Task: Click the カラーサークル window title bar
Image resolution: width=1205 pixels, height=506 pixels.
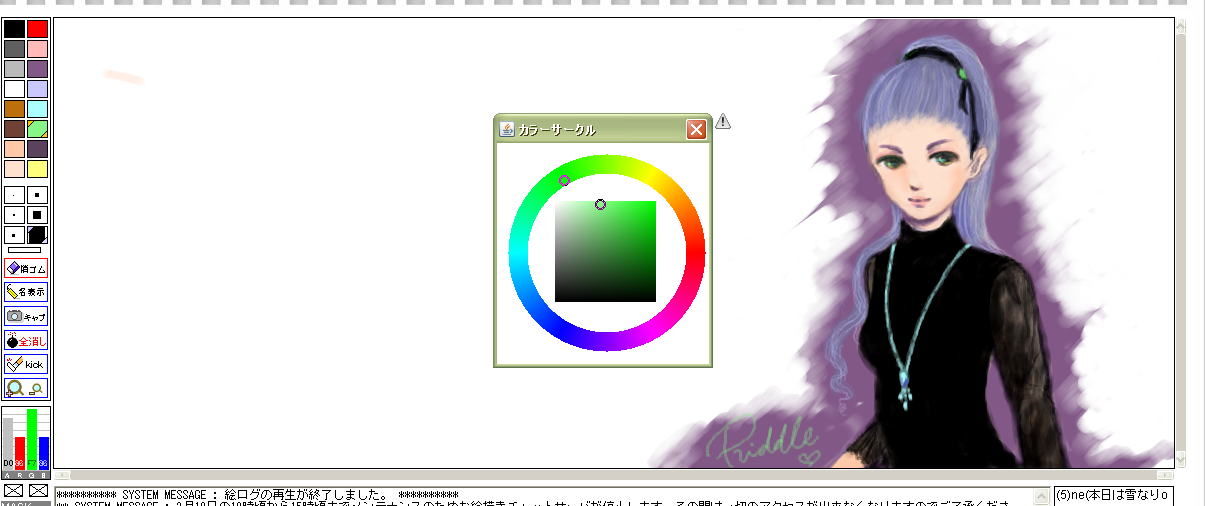Action: pos(602,129)
